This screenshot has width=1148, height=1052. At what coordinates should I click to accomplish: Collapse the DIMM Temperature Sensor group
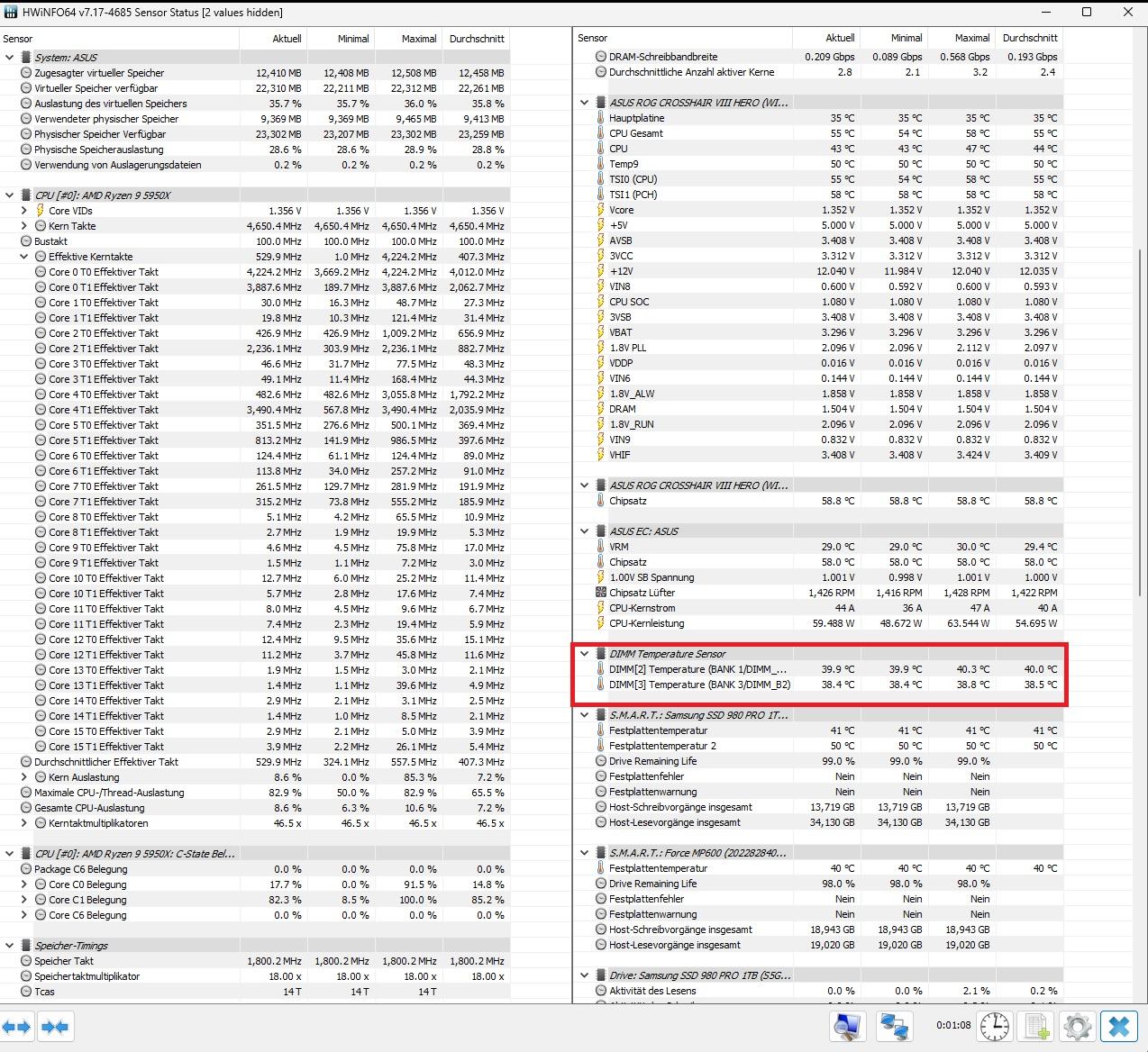point(584,654)
